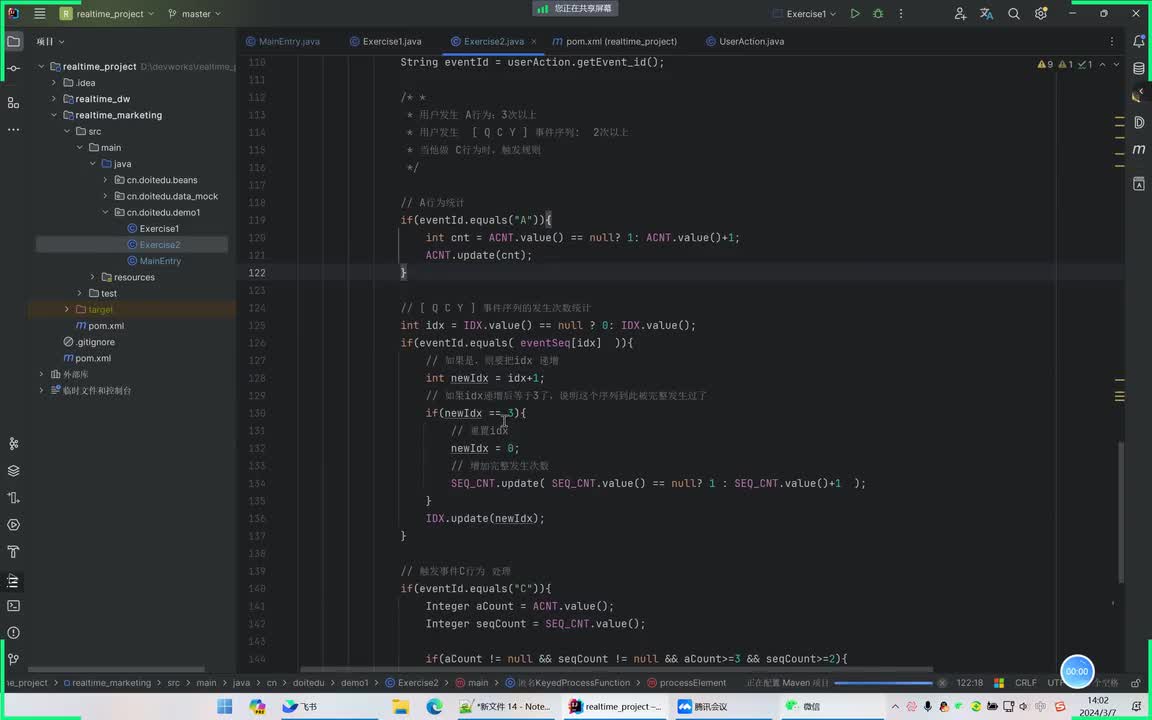The image size is (1152, 720).
Task: Click the Maven configuration progress bar
Action: tap(882, 683)
